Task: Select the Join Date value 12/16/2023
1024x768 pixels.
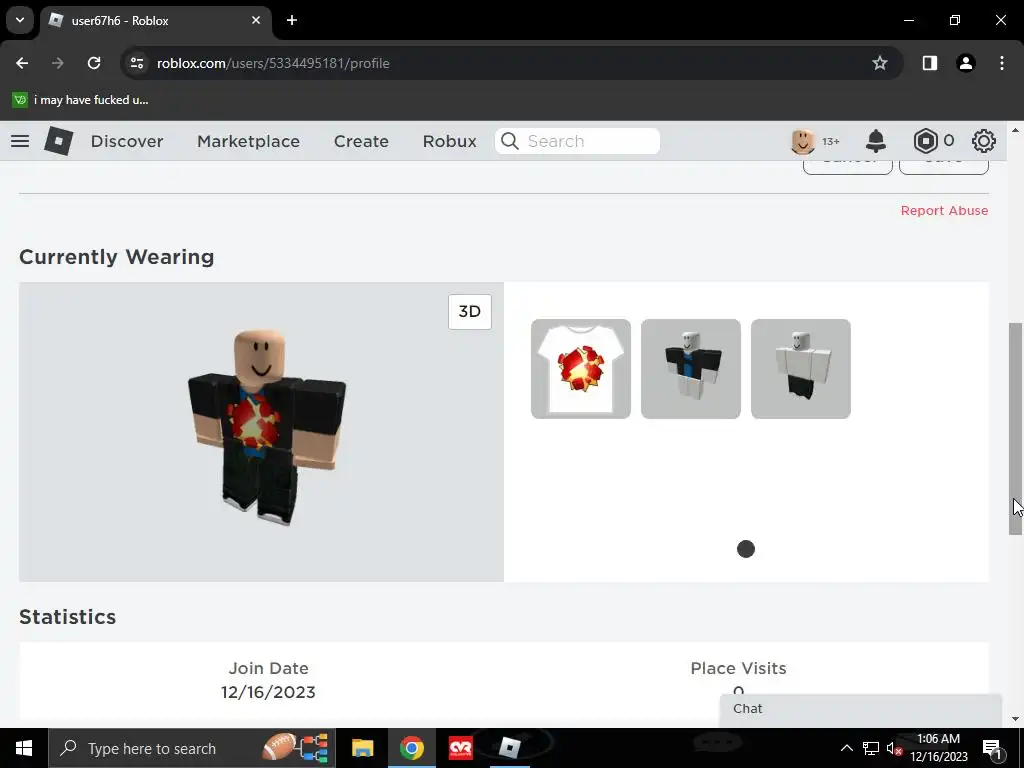Action: [268, 692]
